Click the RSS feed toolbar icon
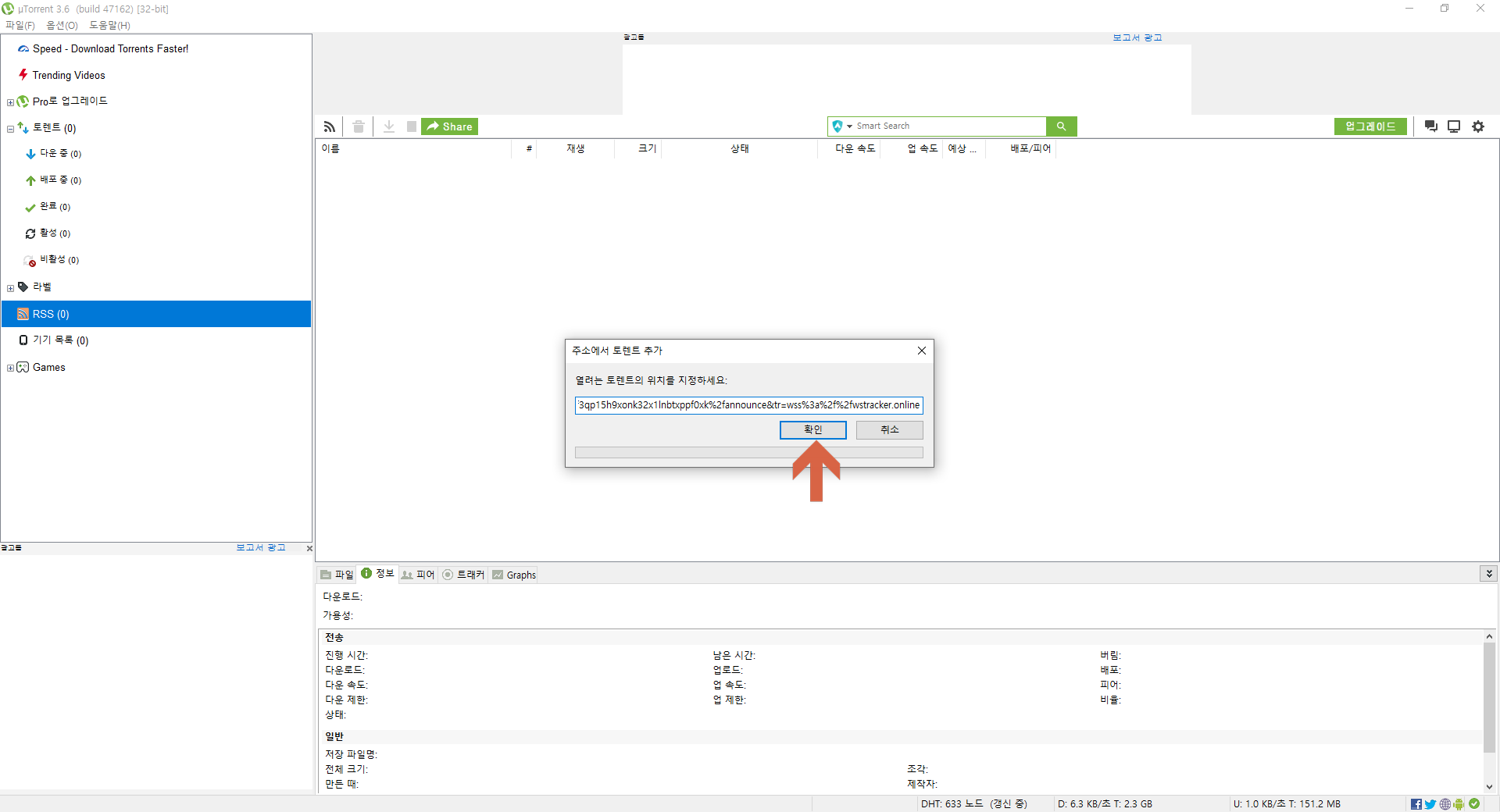 tap(330, 126)
